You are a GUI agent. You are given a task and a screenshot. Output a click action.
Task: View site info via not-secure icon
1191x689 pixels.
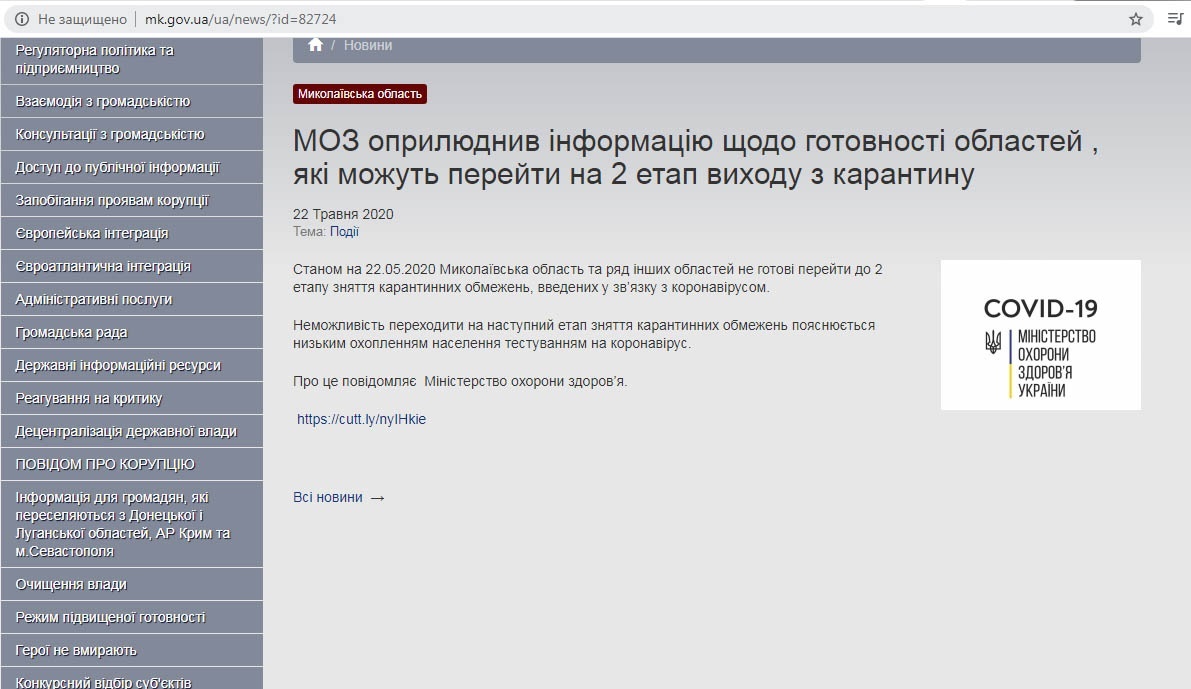coord(22,19)
